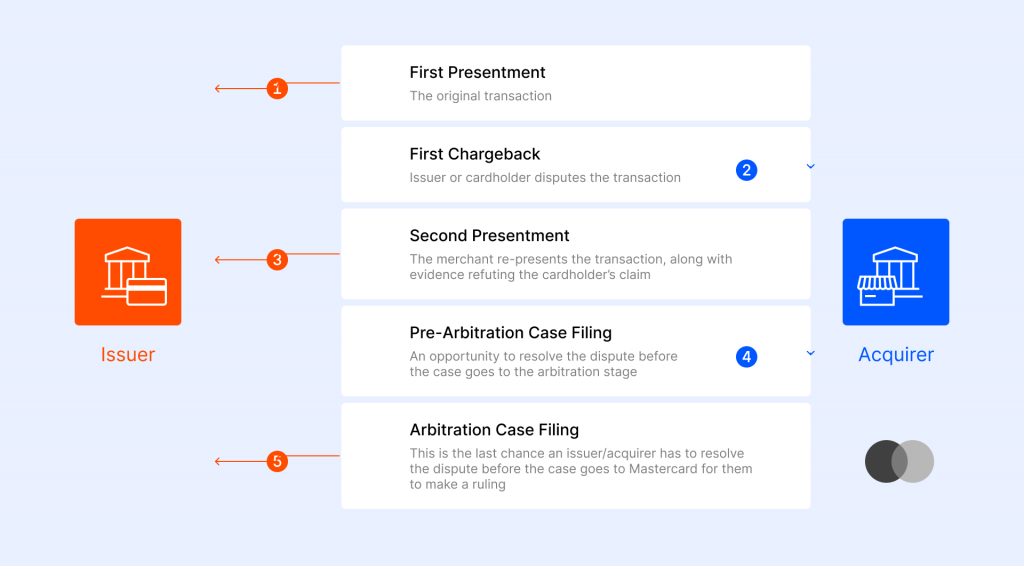Click the Arbitration Case Filing heading
Viewport: 1024px width, 566px height.
tap(494, 430)
